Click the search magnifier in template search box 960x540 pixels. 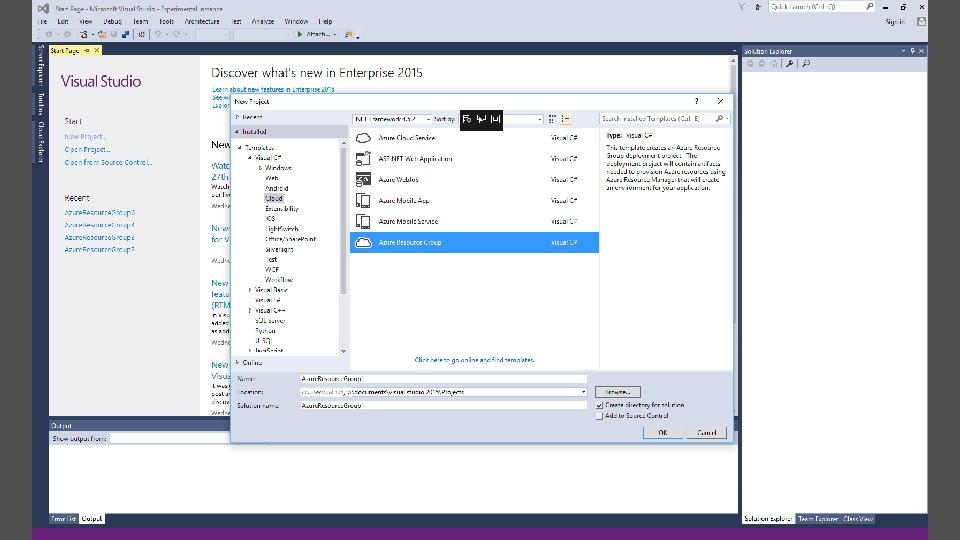tap(719, 118)
